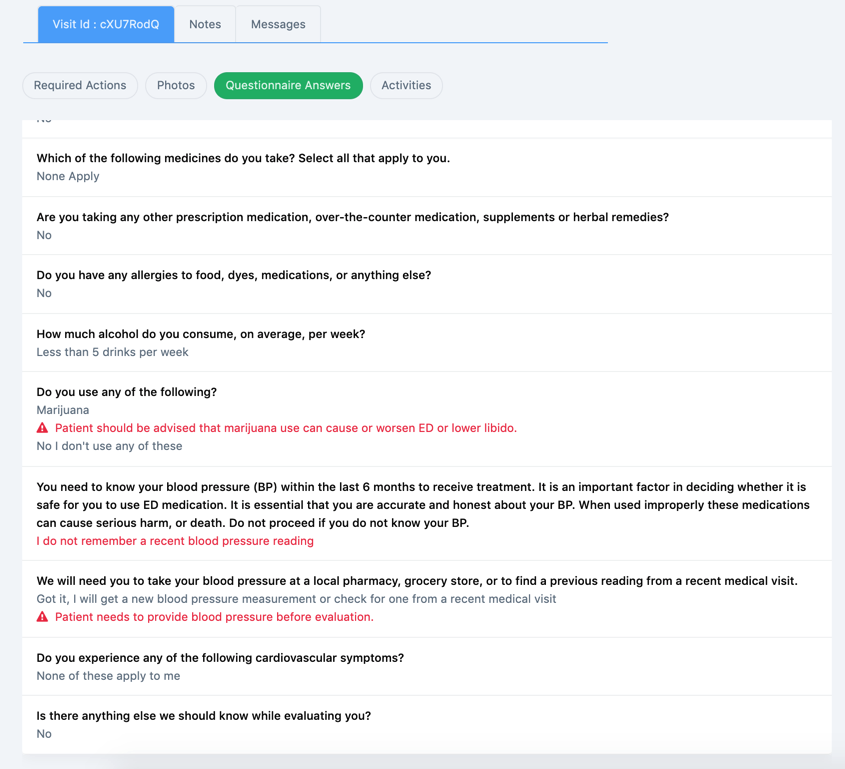Open the Visit Id cXU7RodQ tab
This screenshot has height=769, width=845.
pyautogui.click(x=106, y=24)
